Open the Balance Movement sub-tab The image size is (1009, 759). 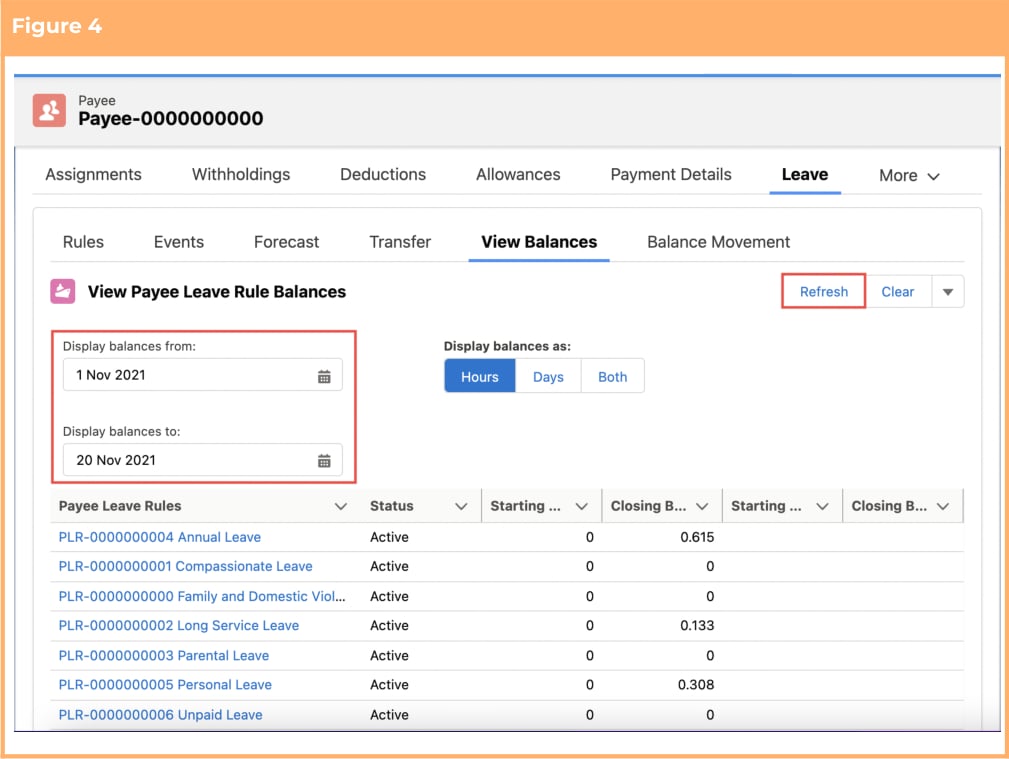(718, 242)
